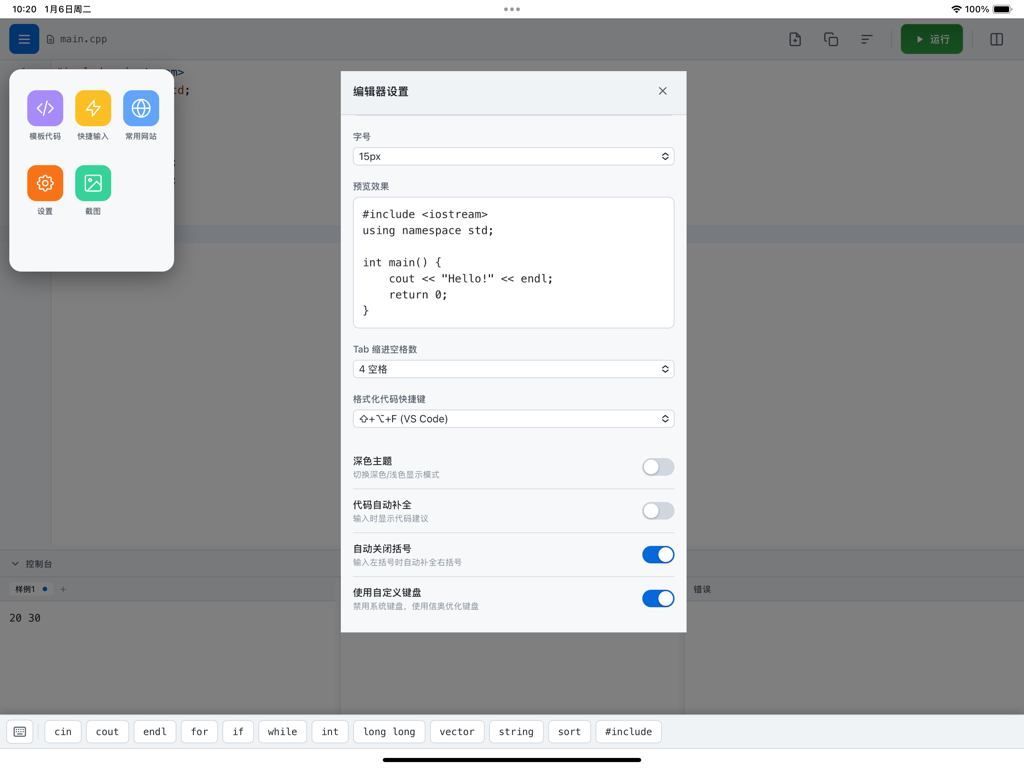
Task: Enable the 深色主题 dark theme toggle
Action: click(657, 466)
